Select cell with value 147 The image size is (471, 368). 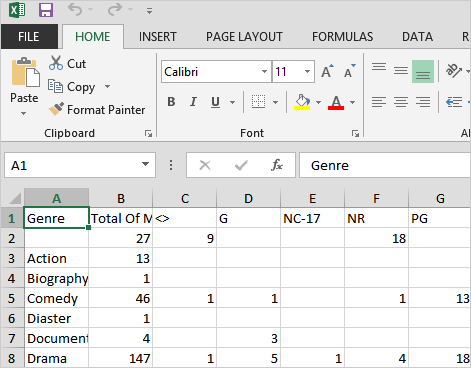(x=121, y=358)
